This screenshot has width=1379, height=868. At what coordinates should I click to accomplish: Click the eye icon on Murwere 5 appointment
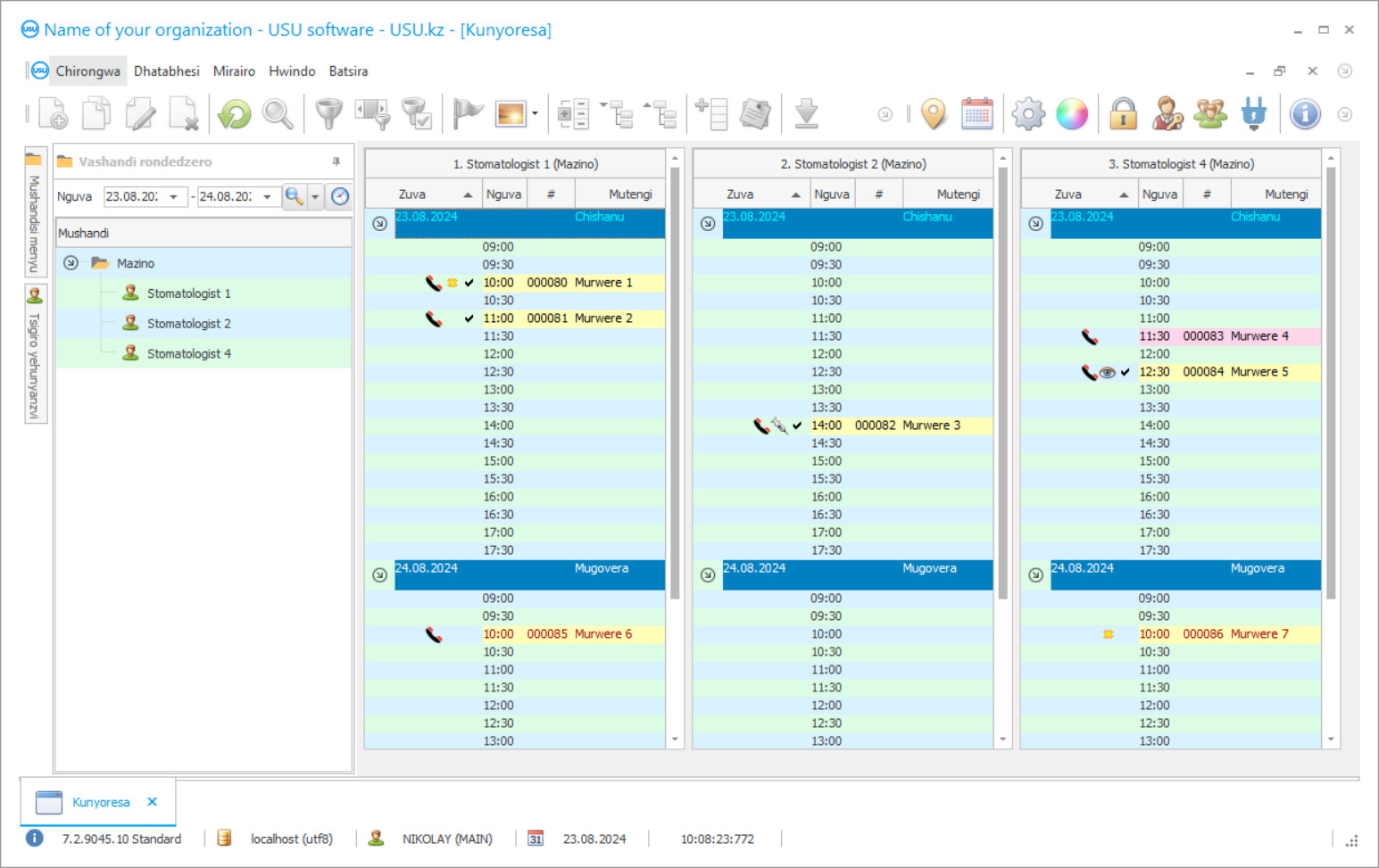coord(1106,372)
